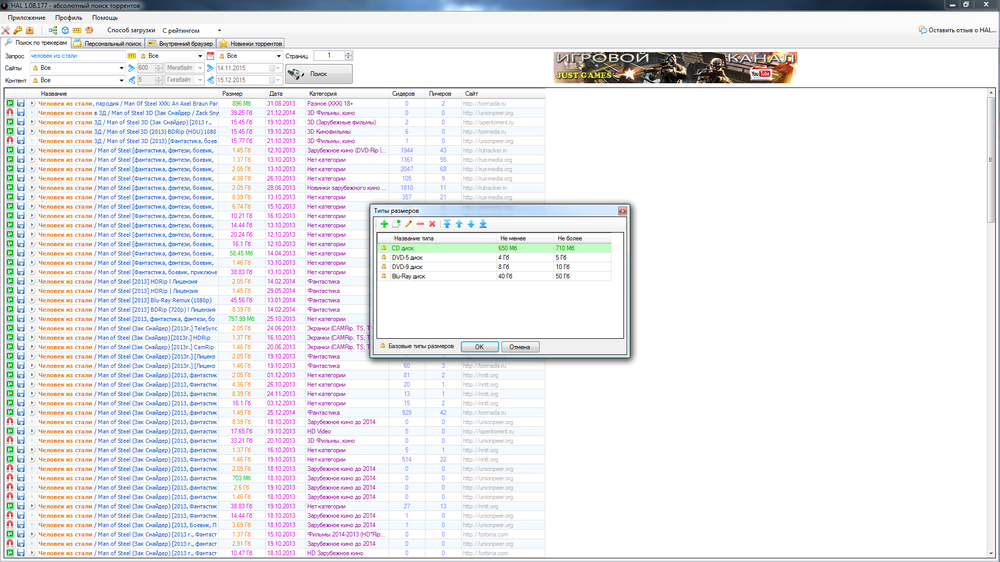Click the pencil edit icon in dialog toolbar
The image size is (1000, 562).
pyautogui.click(x=408, y=224)
